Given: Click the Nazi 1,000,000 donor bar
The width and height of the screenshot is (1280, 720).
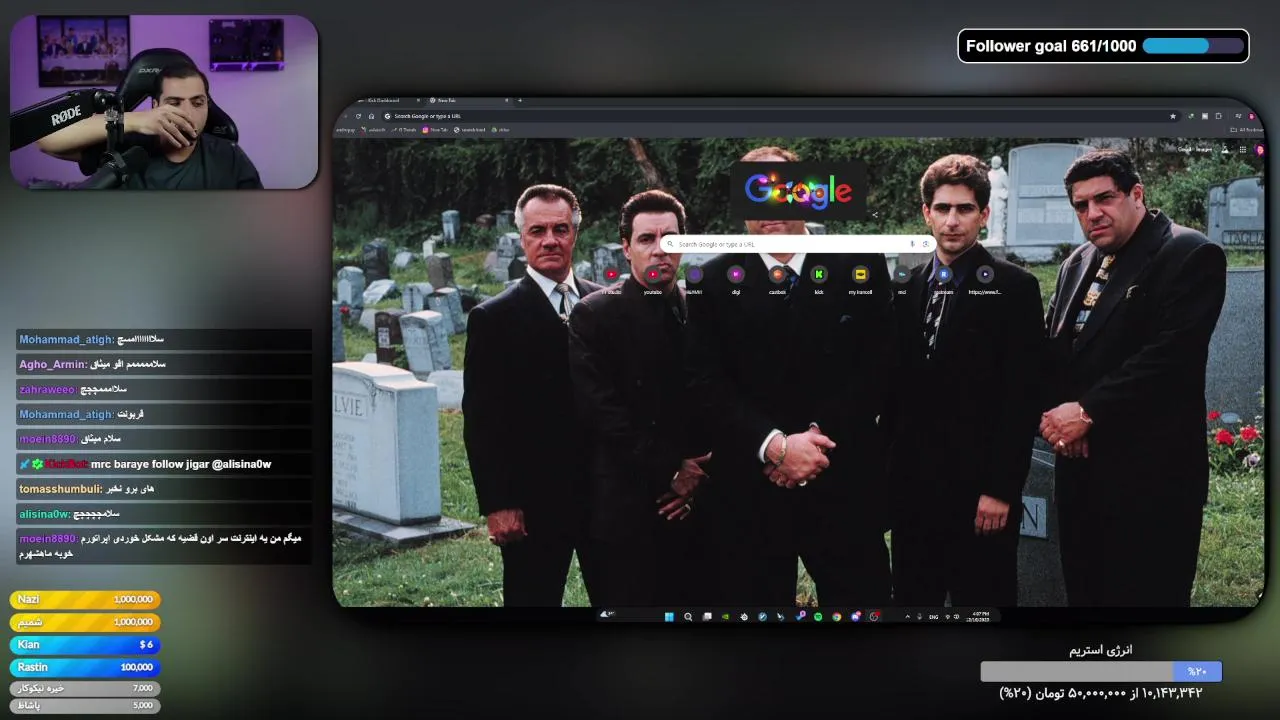Looking at the screenshot, I should pos(85,599).
